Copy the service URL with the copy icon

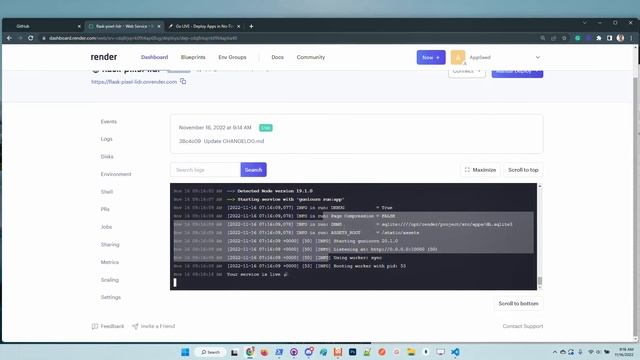point(183,82)
